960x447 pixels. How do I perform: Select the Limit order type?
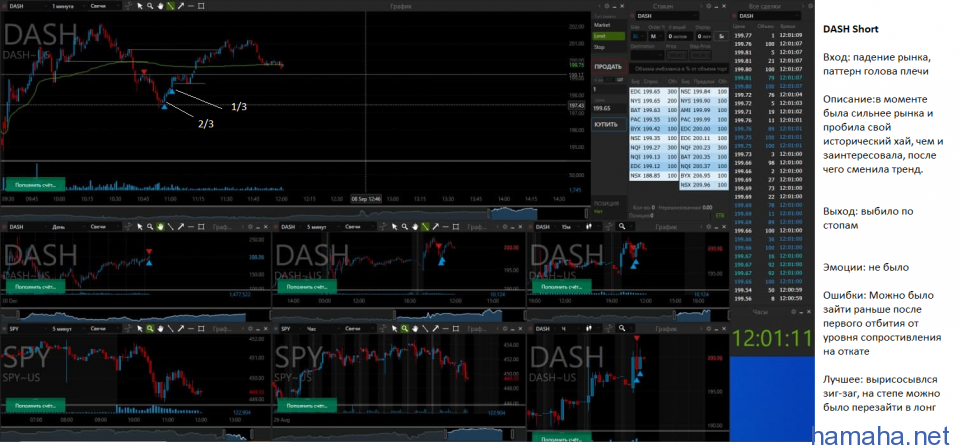pyautogui.click(x=609, y=36)
